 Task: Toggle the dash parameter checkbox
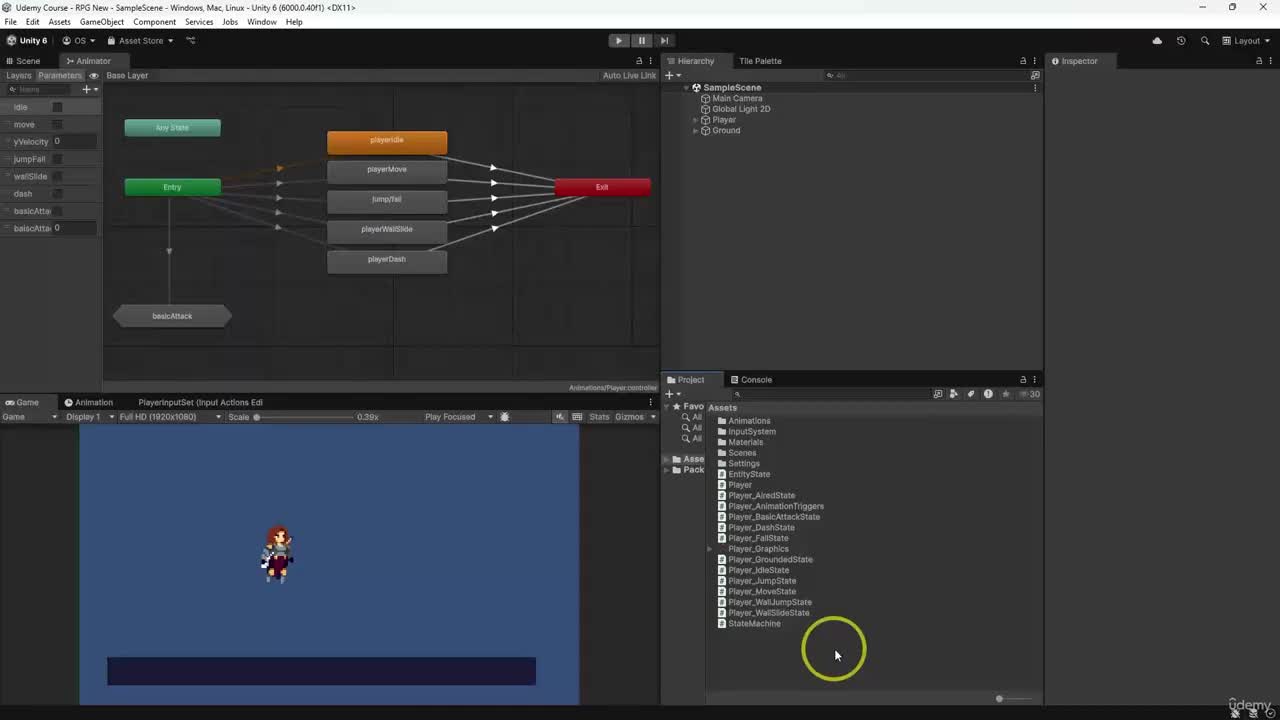click(x=57, y=194)
